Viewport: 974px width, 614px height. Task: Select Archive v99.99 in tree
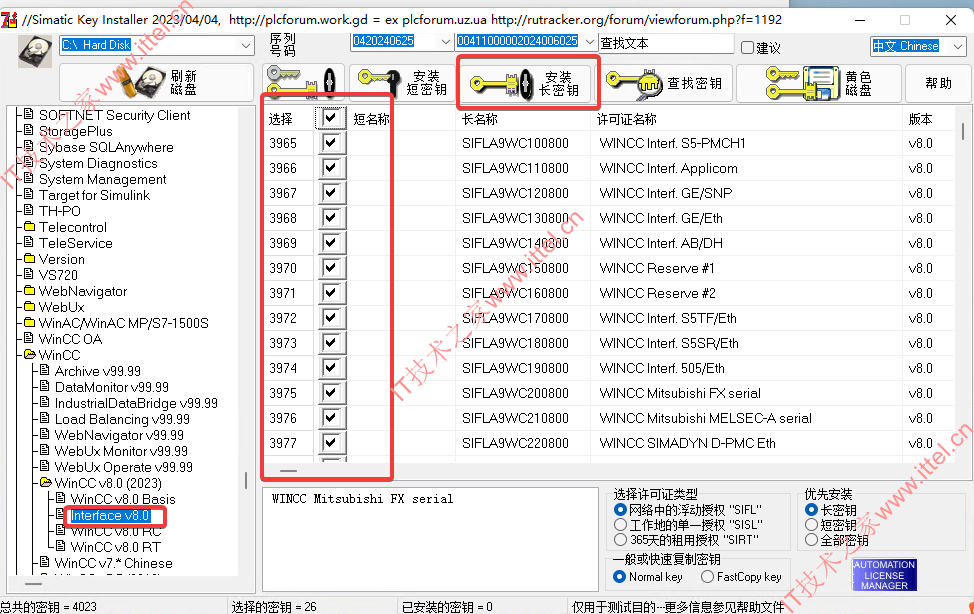click(x=98, y=371)
